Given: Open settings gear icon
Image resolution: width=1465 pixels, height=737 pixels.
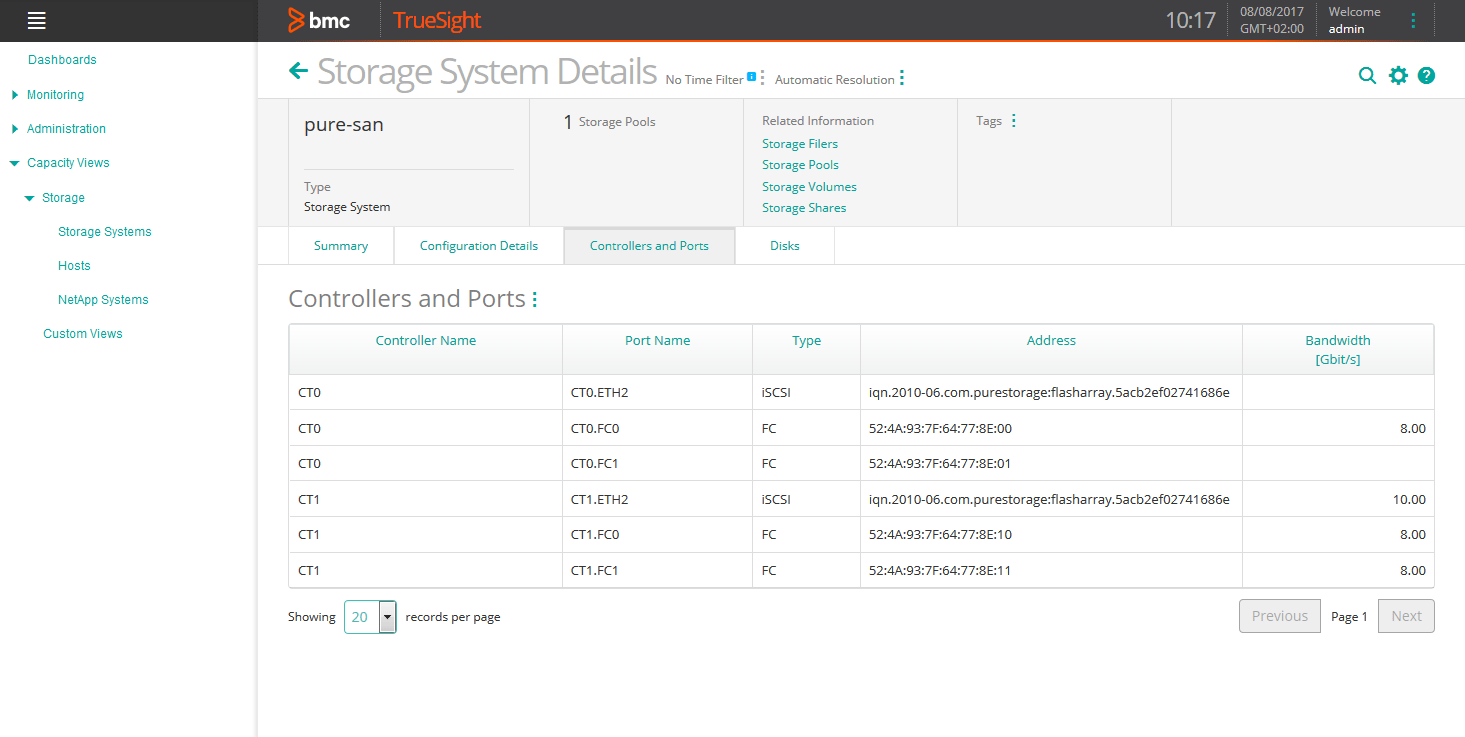Looking at the screenshot, I should [1398, 75].
